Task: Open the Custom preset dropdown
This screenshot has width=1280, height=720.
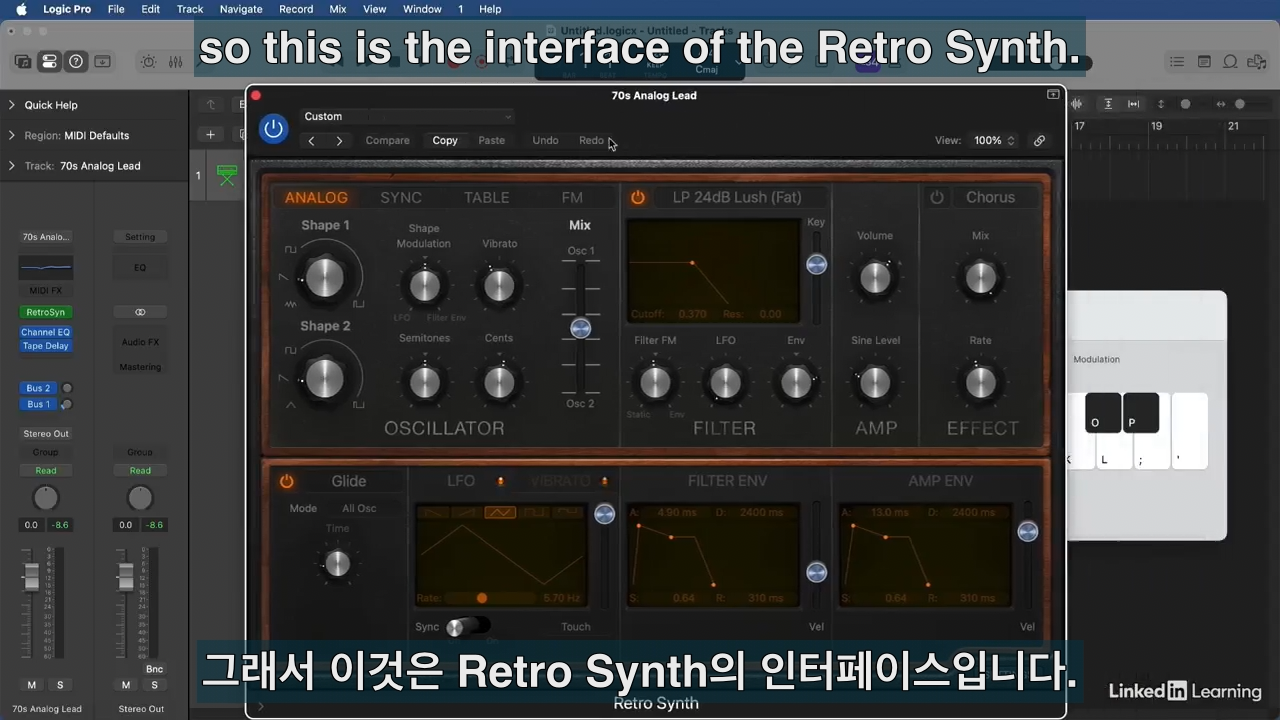Action: click(x=407, y=116)
